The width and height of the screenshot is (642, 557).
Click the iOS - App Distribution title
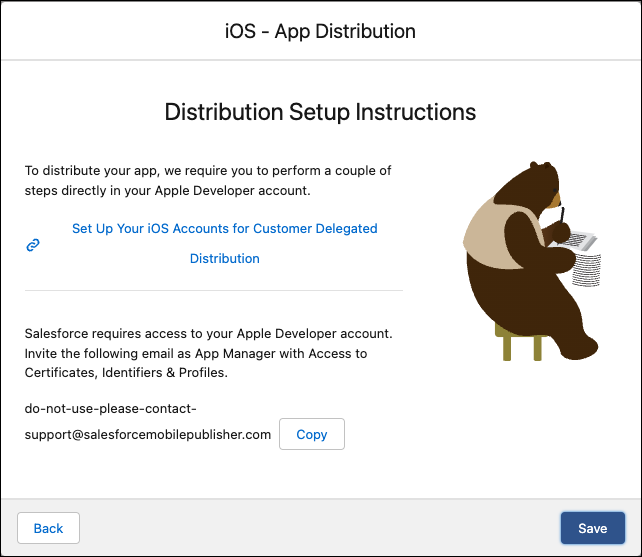pos(320,32)
